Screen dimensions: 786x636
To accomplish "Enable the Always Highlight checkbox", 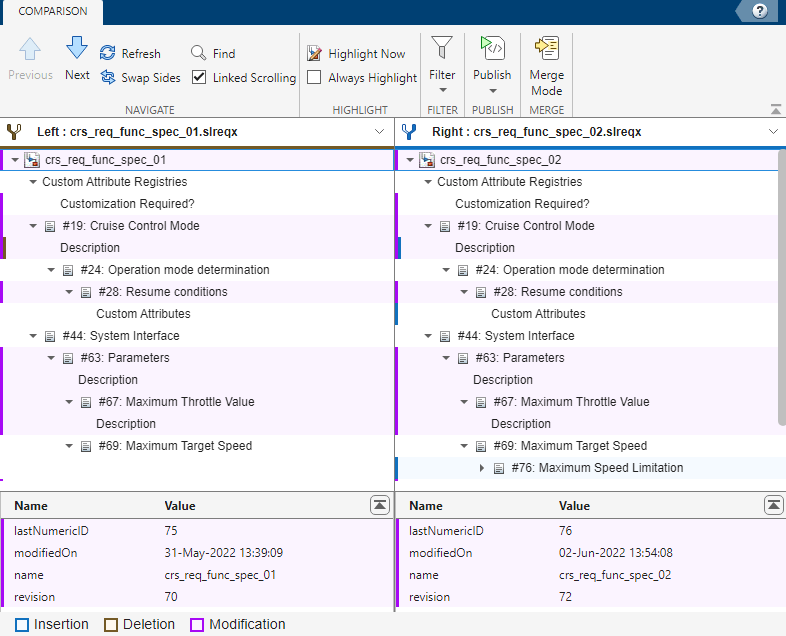I will point(315,78).
